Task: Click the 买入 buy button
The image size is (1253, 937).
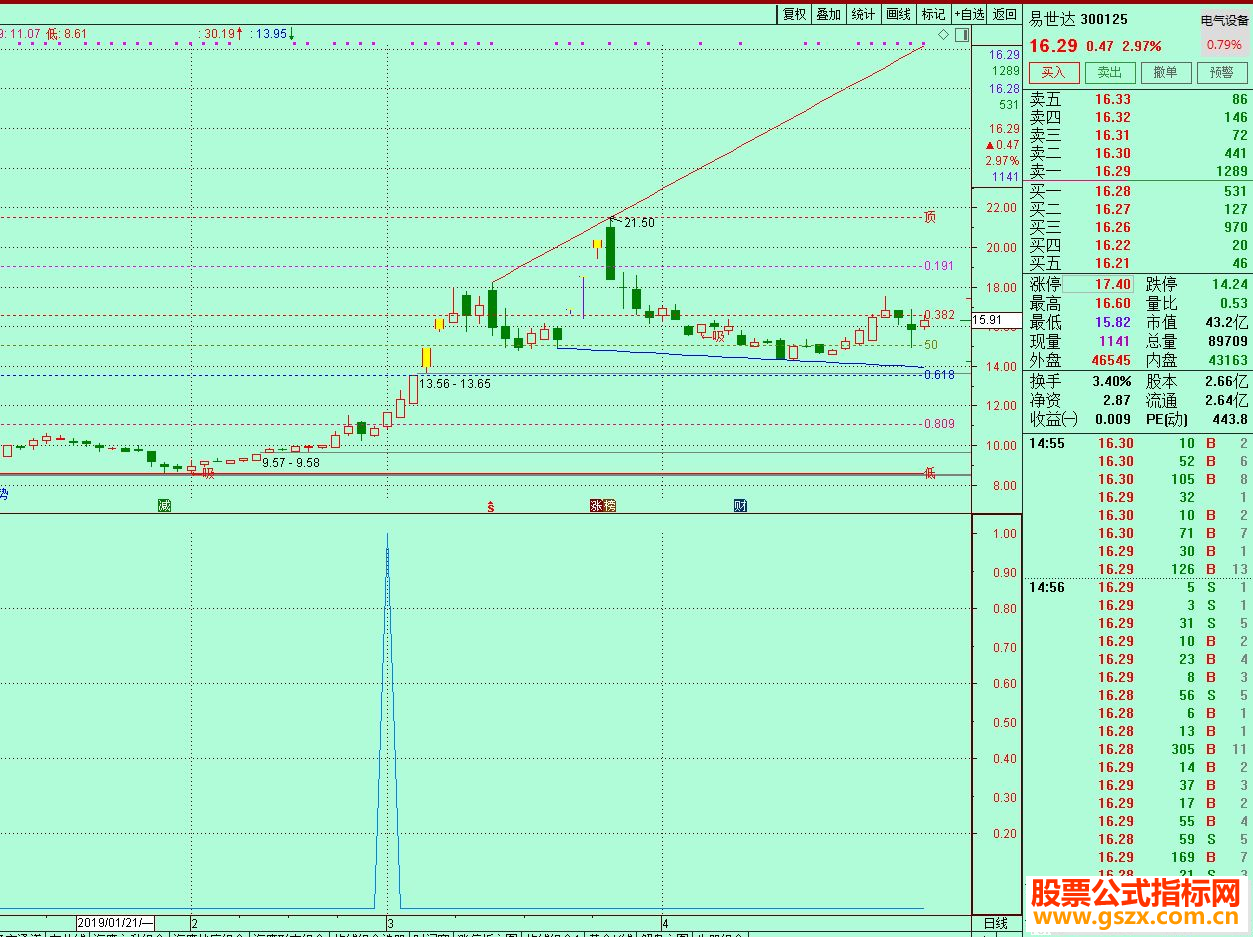Action: point(1054,73)
